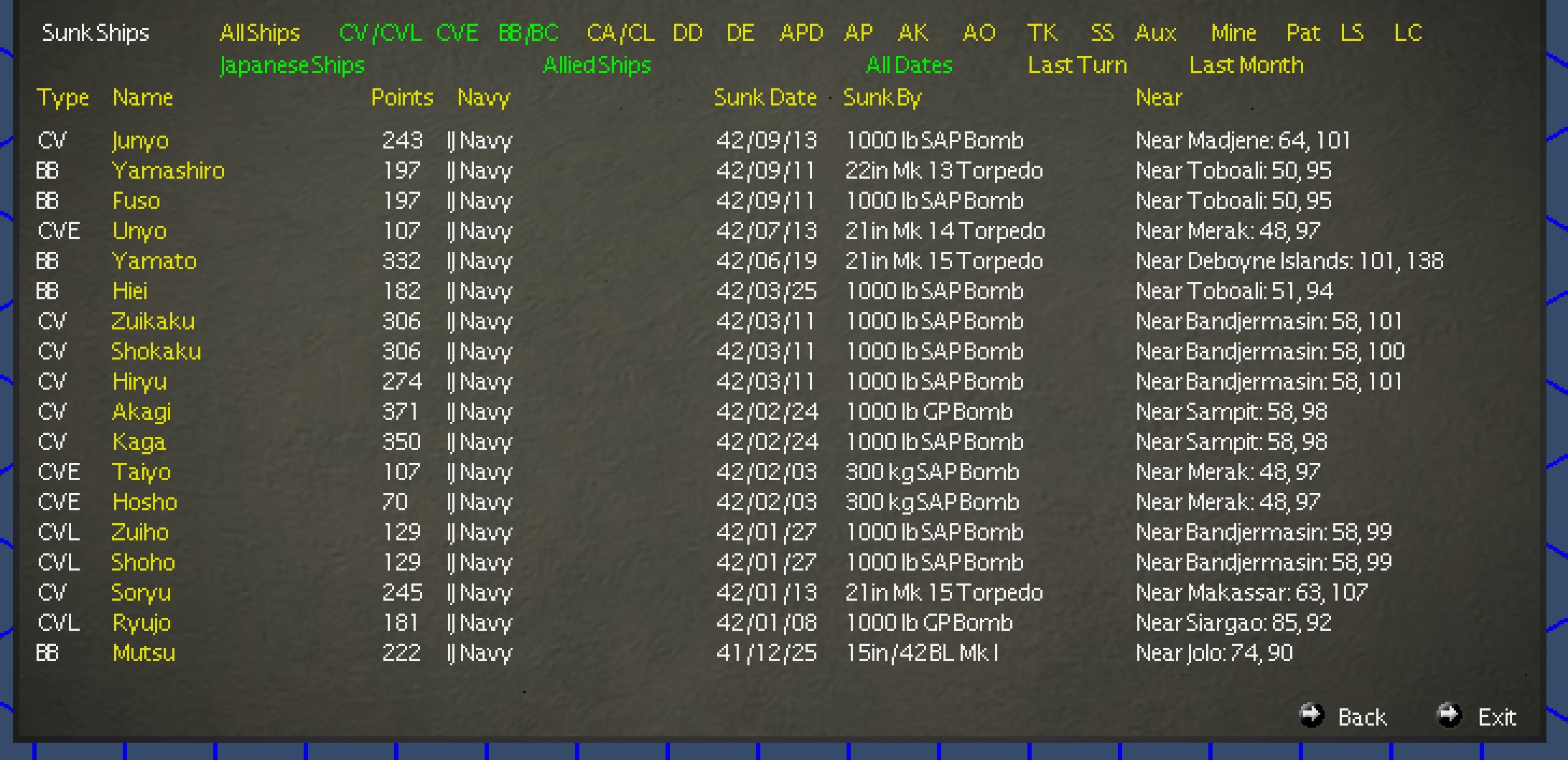Open the battleship Yamashiro
Screen dimensions: 1568x760
[168, 170]
